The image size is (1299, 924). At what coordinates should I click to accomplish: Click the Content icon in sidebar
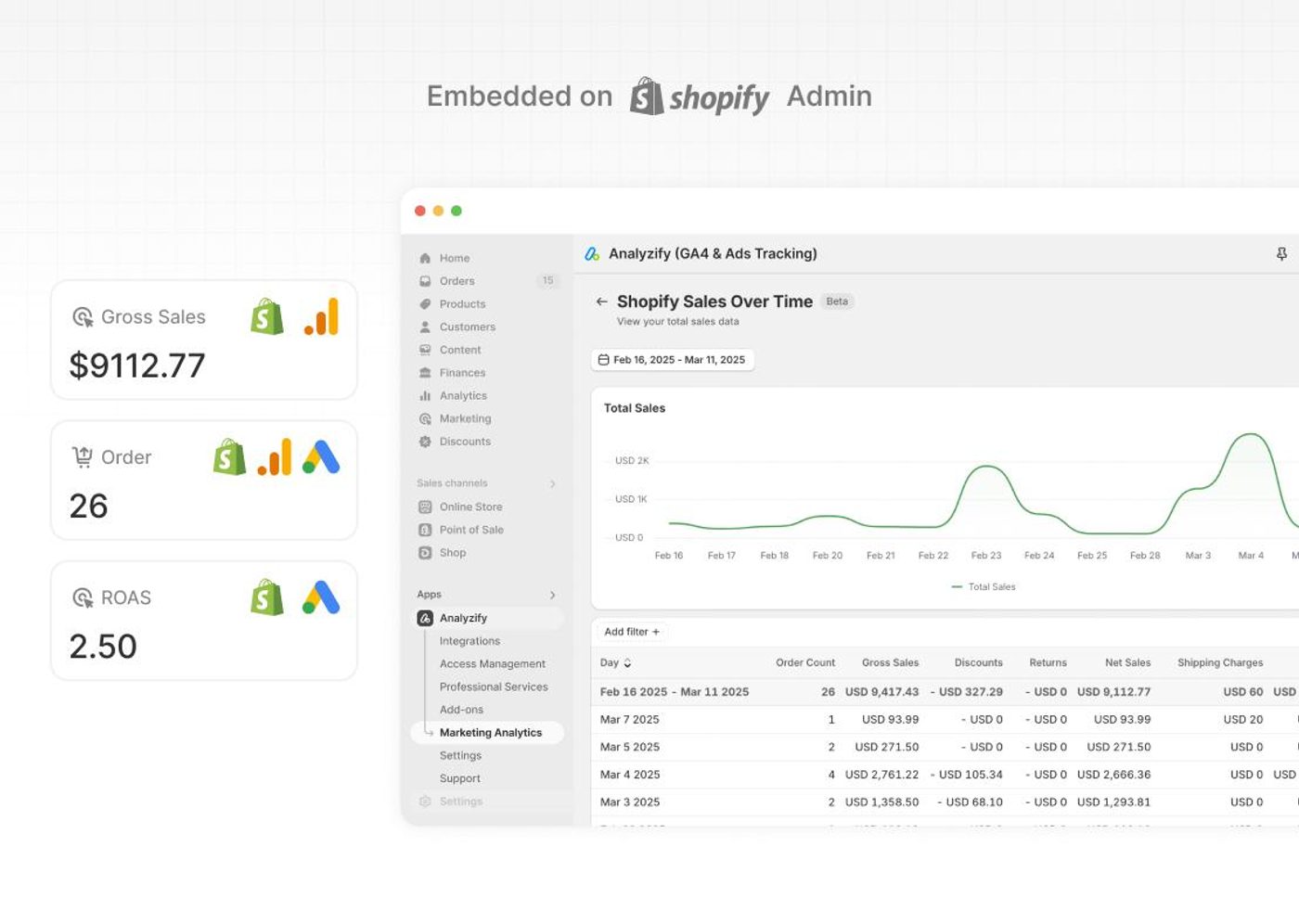[x=425, y=350]
